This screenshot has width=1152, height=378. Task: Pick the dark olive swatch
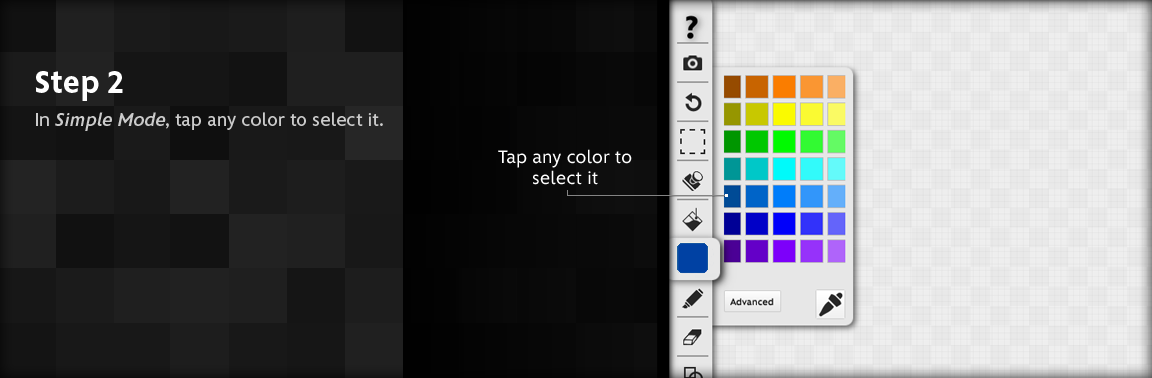[x=732, y=114]
